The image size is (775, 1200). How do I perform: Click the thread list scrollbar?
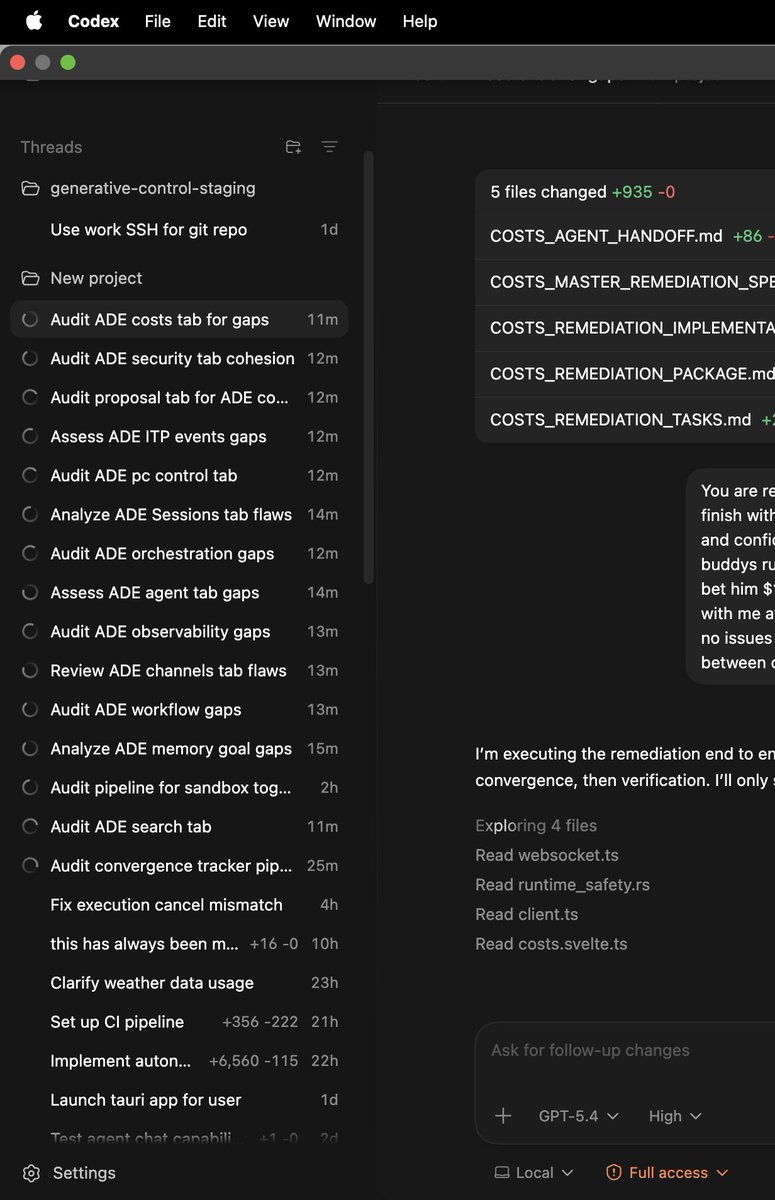pyautogui.click(x=368, y=367)
